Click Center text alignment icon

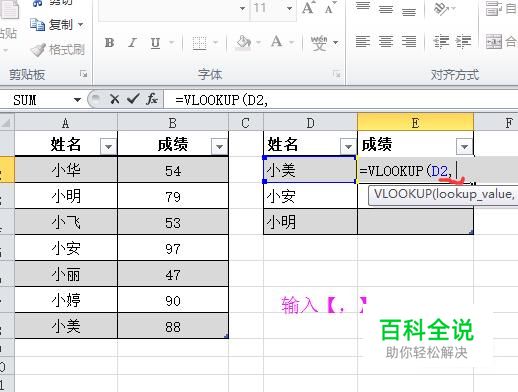[x=386, y=42]
